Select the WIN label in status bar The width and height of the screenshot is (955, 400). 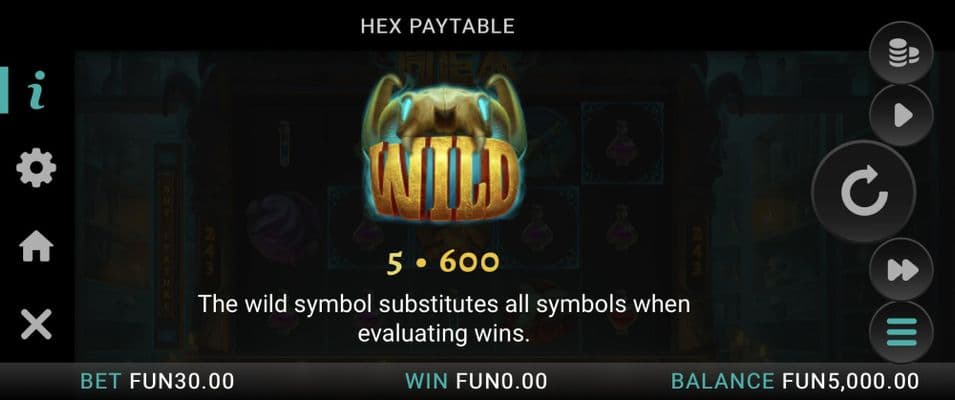[428, 381]
